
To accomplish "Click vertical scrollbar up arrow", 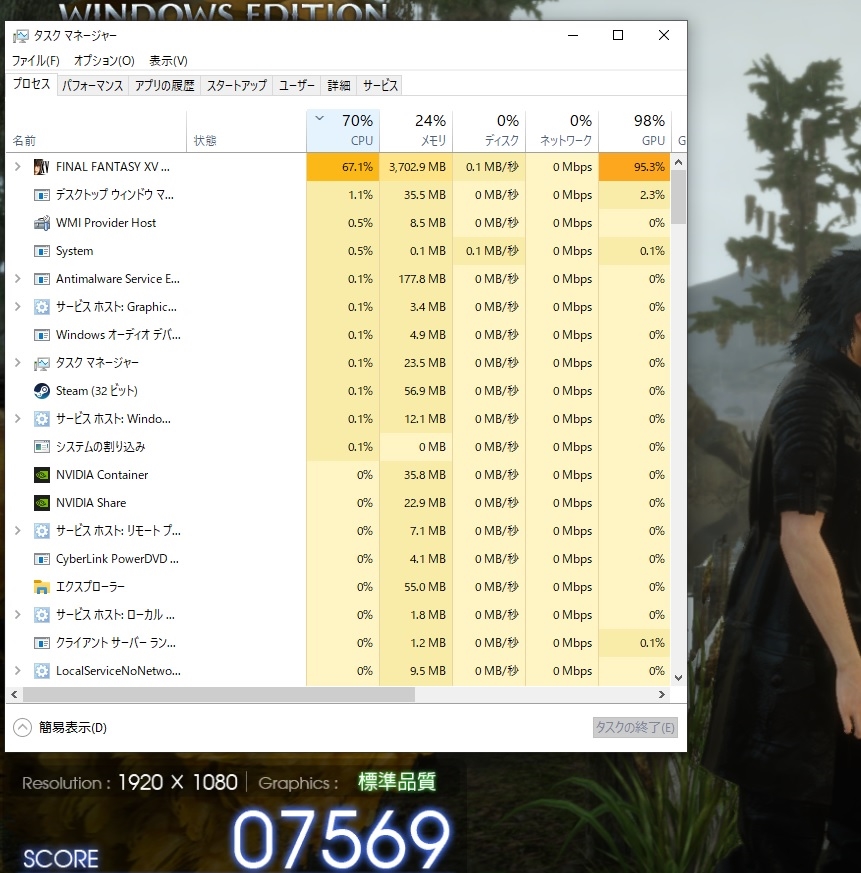I will tap(678, 162).
